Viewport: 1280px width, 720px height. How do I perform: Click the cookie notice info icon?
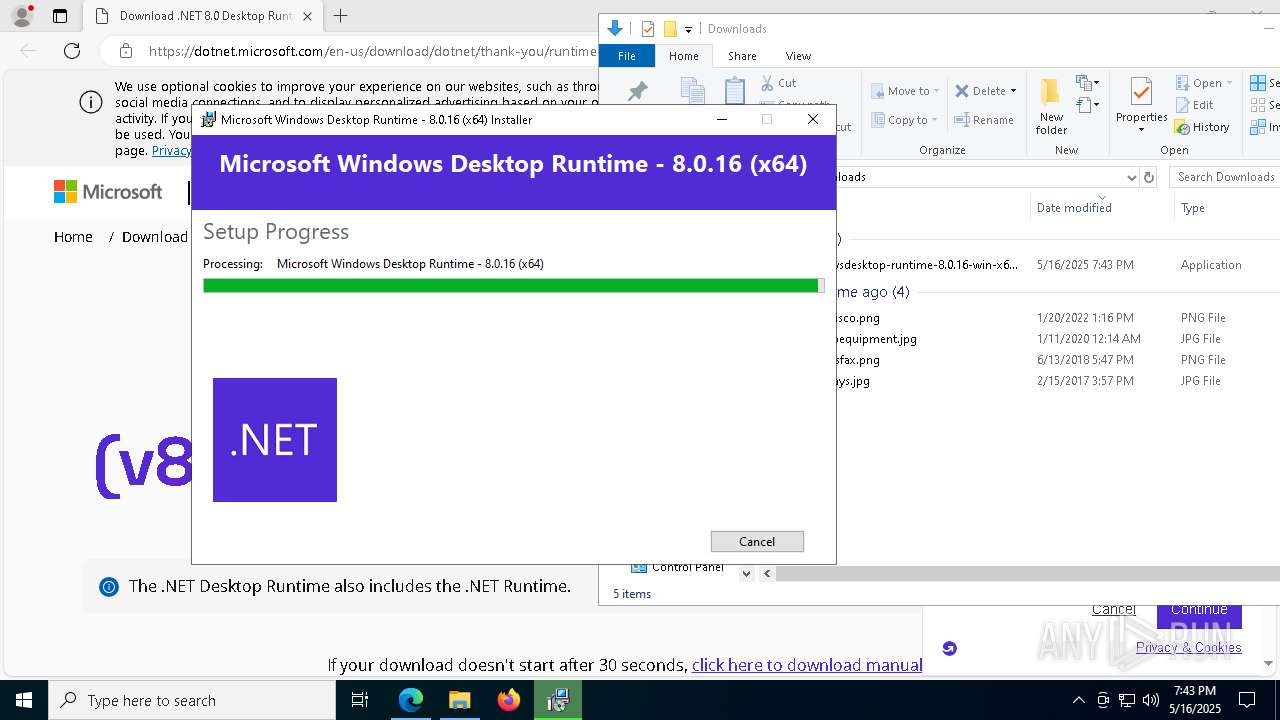(91, 102)
